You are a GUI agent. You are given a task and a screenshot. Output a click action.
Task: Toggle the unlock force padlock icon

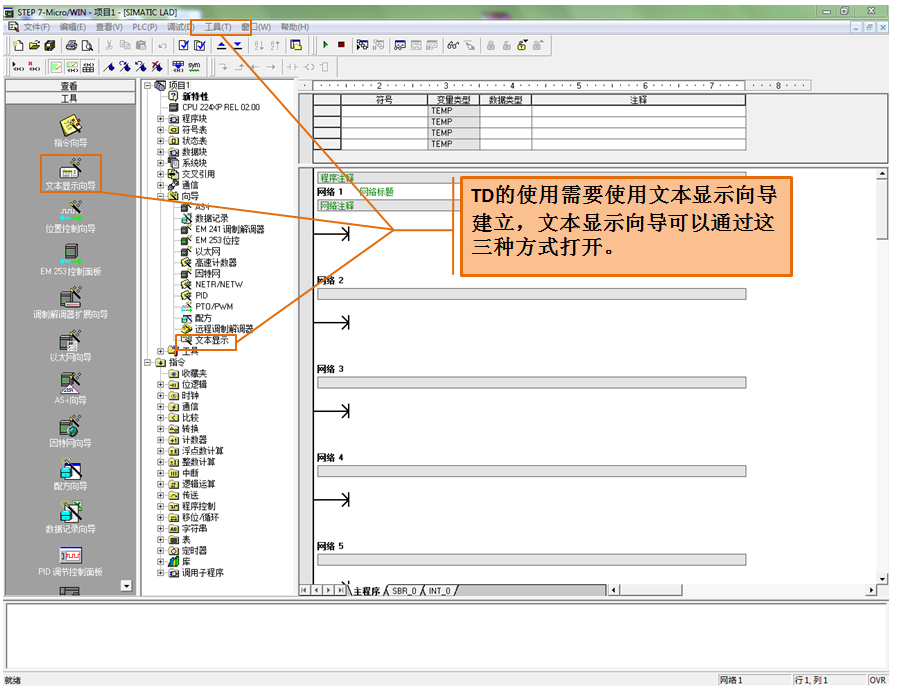(522, 45)
